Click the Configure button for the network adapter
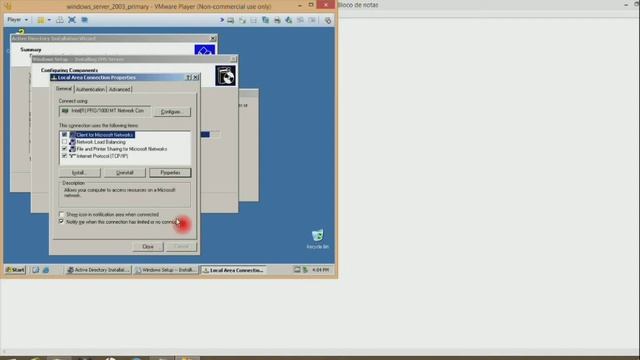 tap(172, 111)
